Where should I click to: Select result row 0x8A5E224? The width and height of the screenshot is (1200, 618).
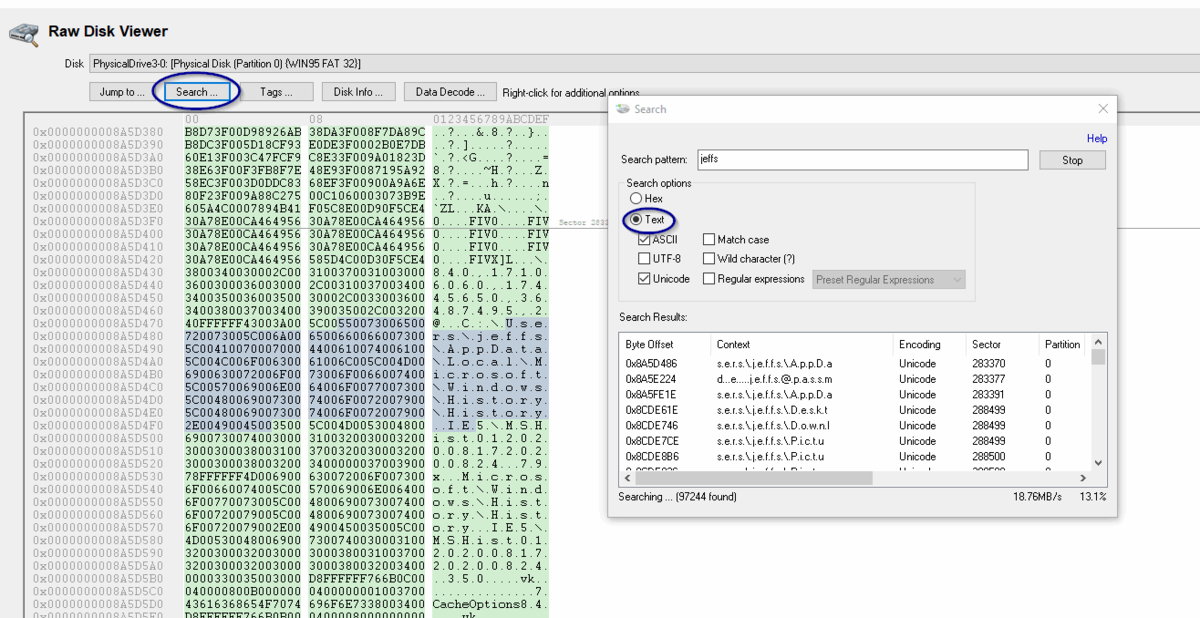pos(855,380)
